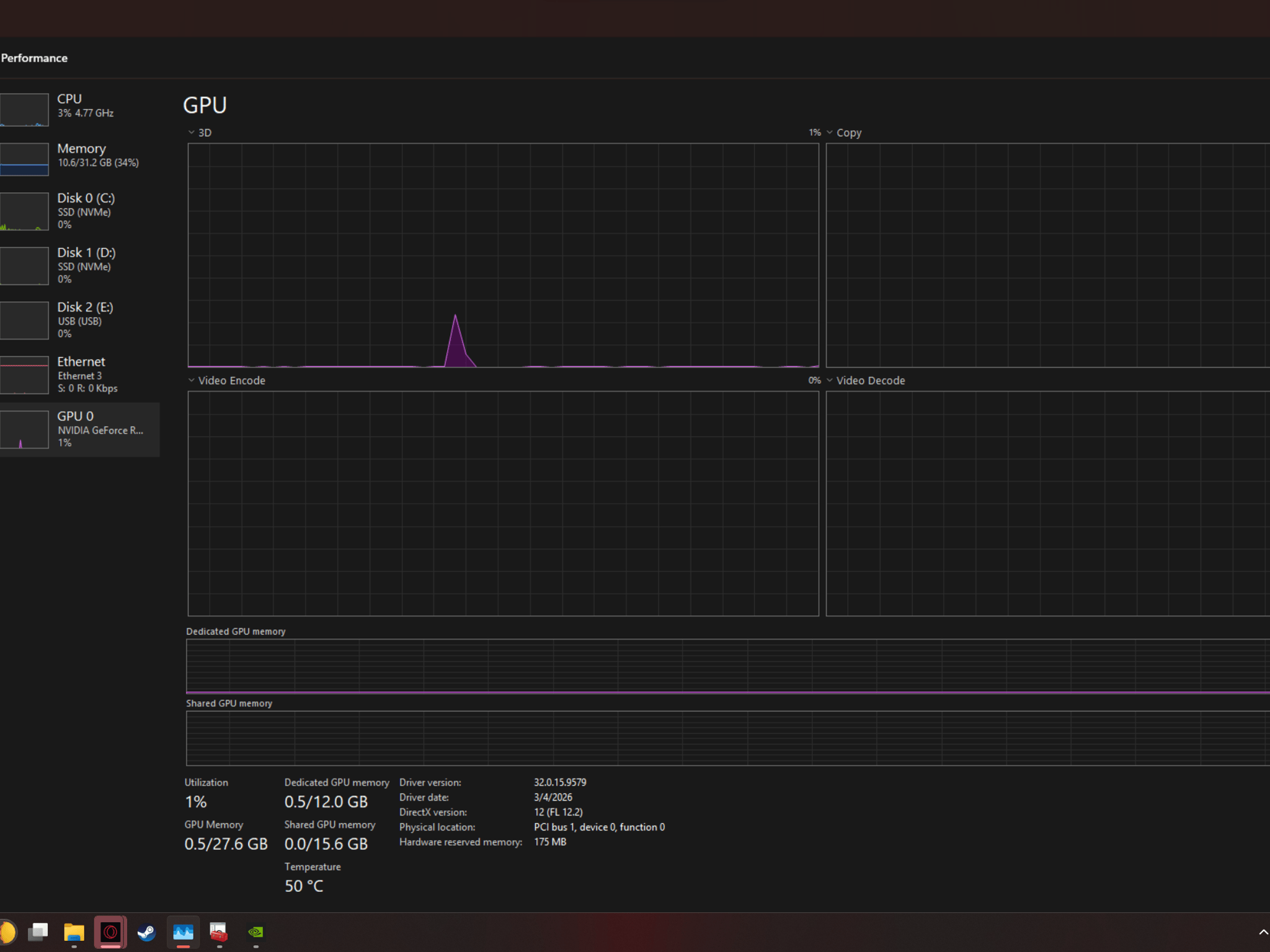Click the Copy engine graph
Image resolution: width=1270 pixels, height=952 pixels.
(1048, 255)
